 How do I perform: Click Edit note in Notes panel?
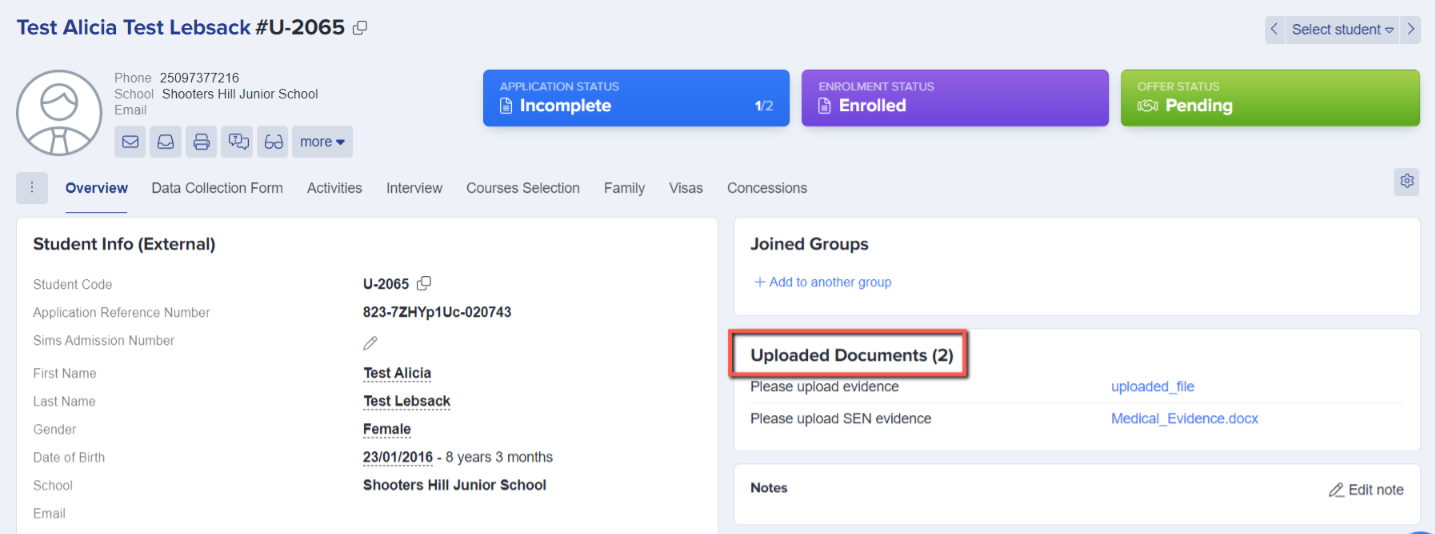(1366, 490)
